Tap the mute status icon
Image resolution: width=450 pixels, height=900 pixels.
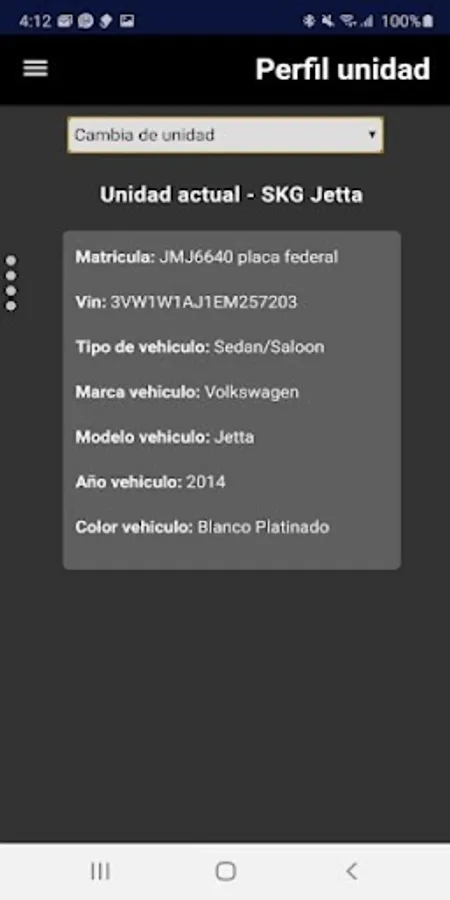click(328, 22)
